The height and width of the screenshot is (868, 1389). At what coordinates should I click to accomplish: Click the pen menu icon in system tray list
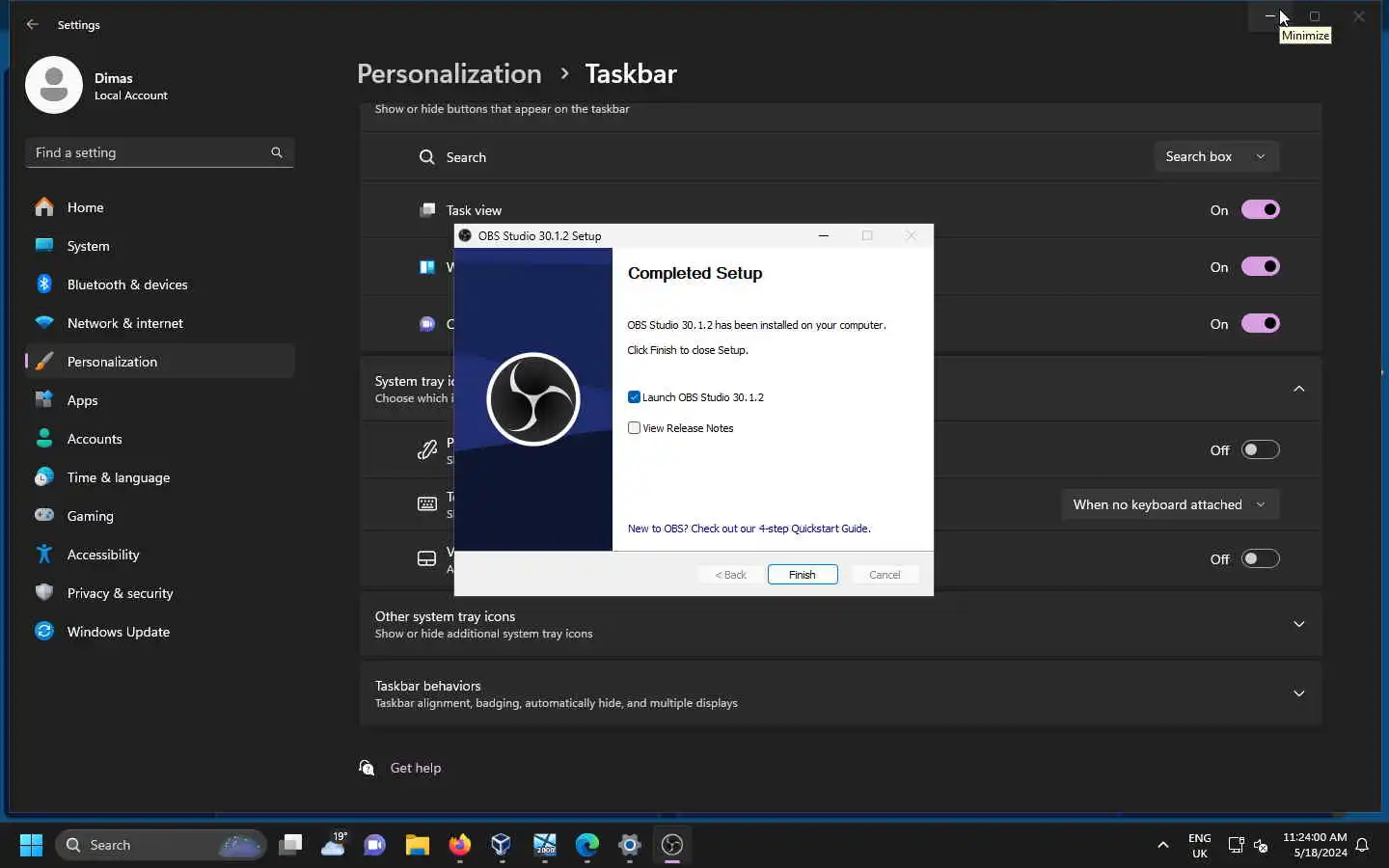(426, 449)
